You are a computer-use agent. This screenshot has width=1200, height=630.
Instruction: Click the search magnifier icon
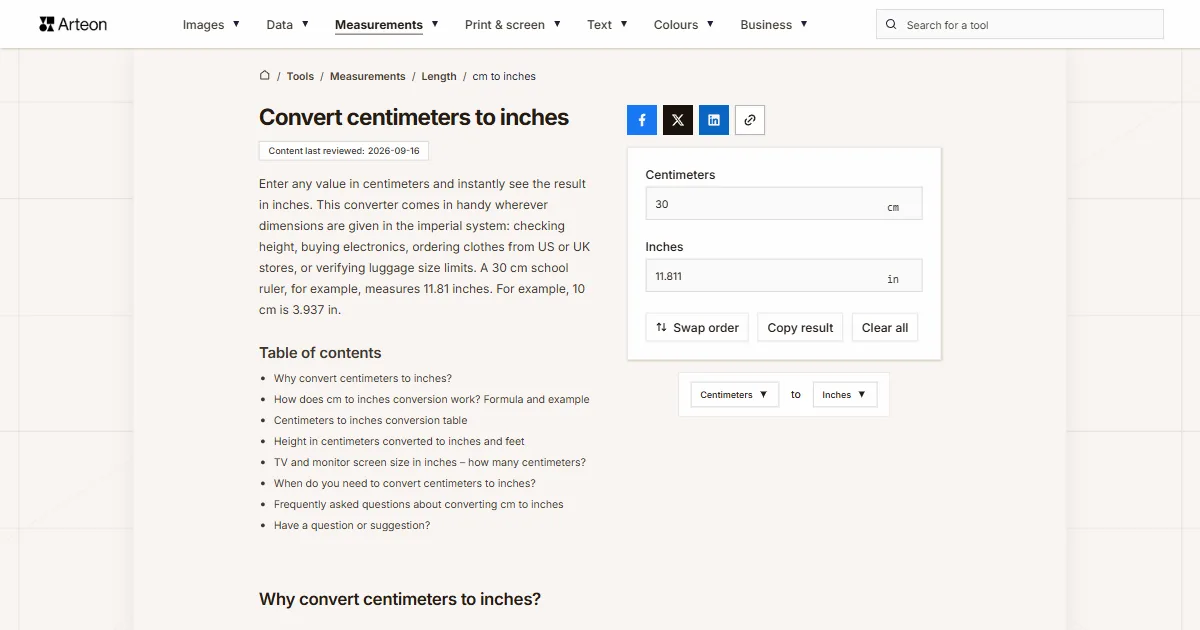(891, 25)
